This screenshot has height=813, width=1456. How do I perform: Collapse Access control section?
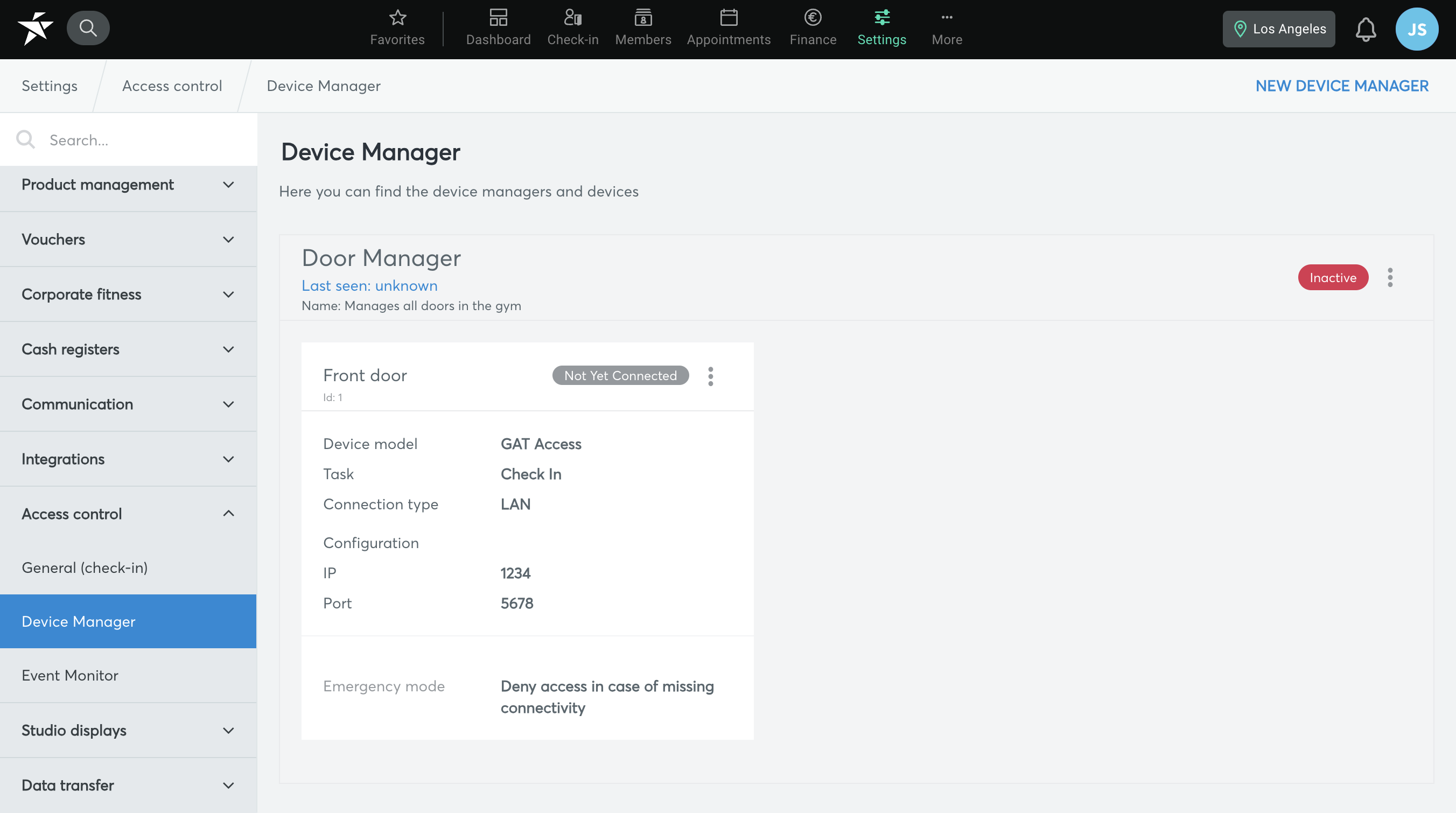click(128, 514)
